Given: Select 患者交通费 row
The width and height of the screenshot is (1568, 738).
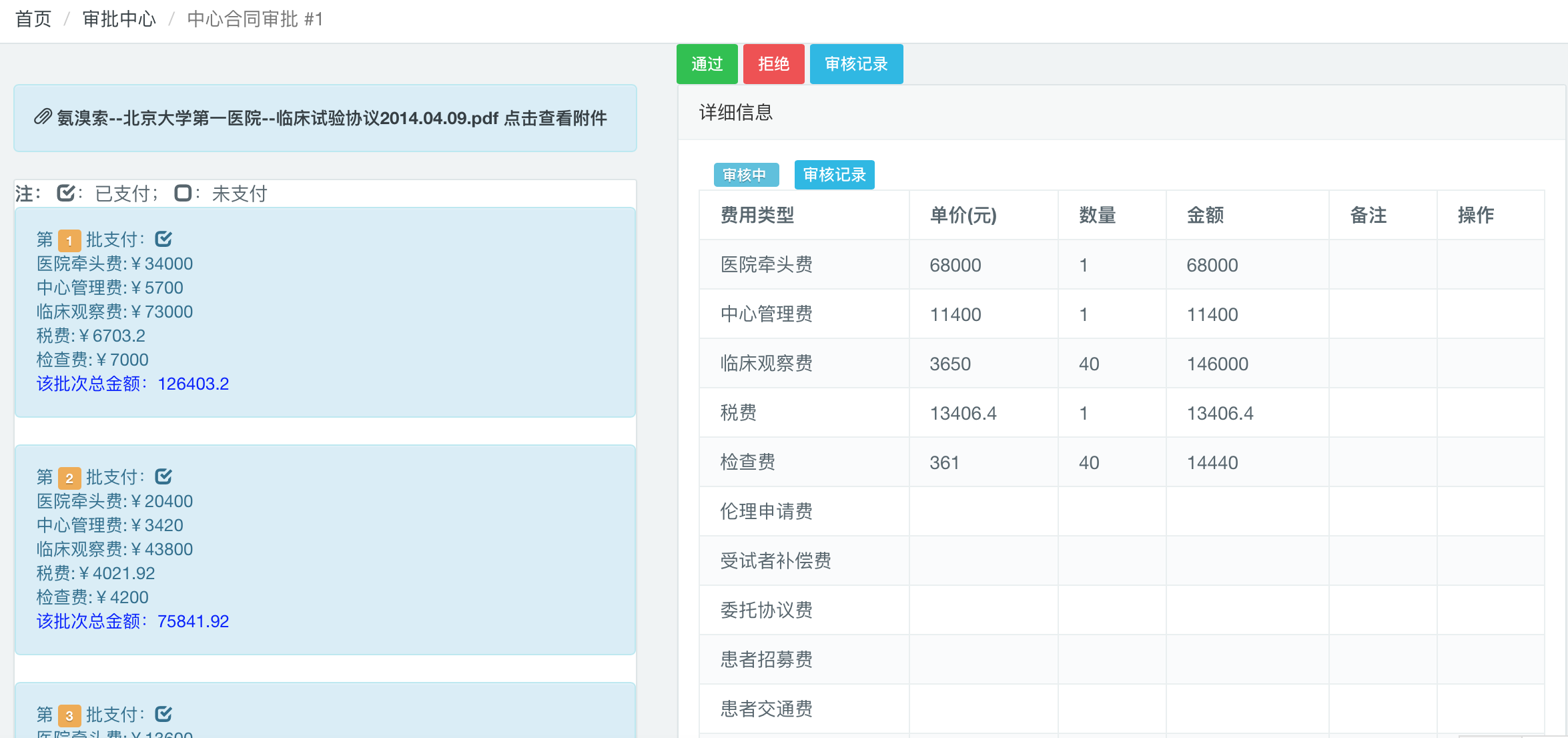Looking at the screenshot, I should (x=1122, y=709).
